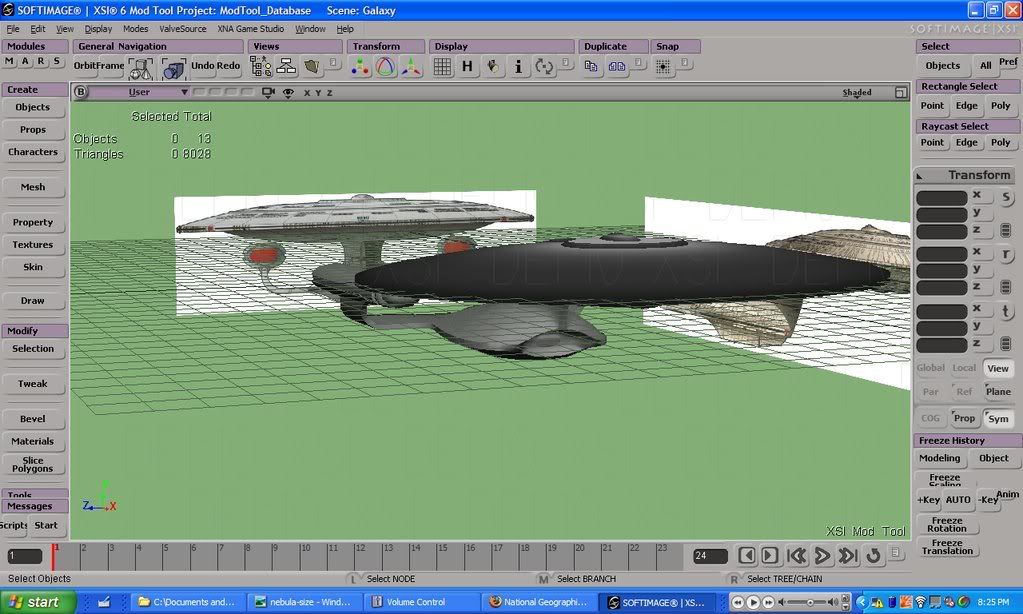The width and height of the screenshot is (1023, 614).
Task: Click the viewport B letter button
Action: [x=80, y=92]
